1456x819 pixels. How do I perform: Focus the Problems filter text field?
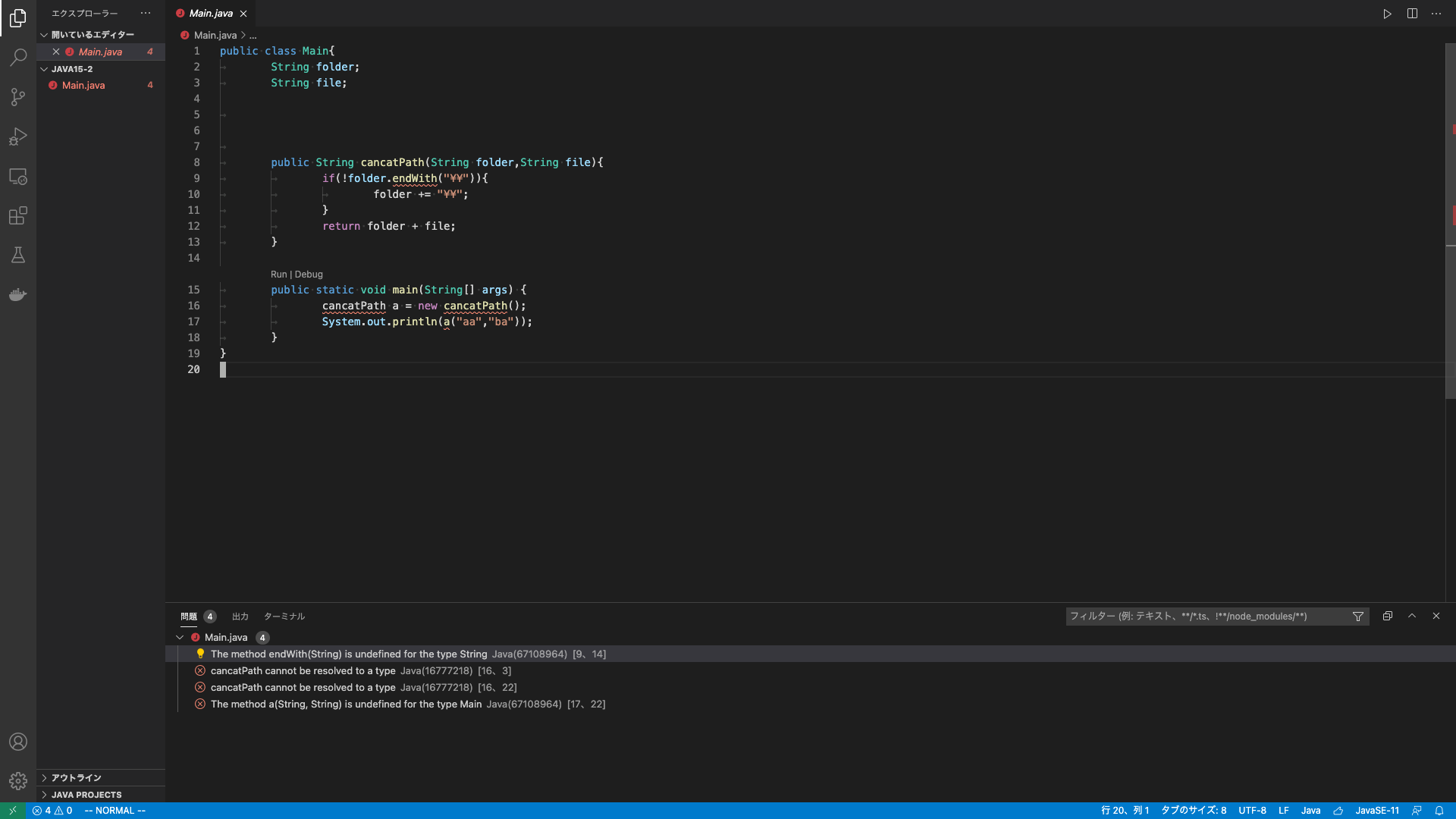pos(1206,617)
